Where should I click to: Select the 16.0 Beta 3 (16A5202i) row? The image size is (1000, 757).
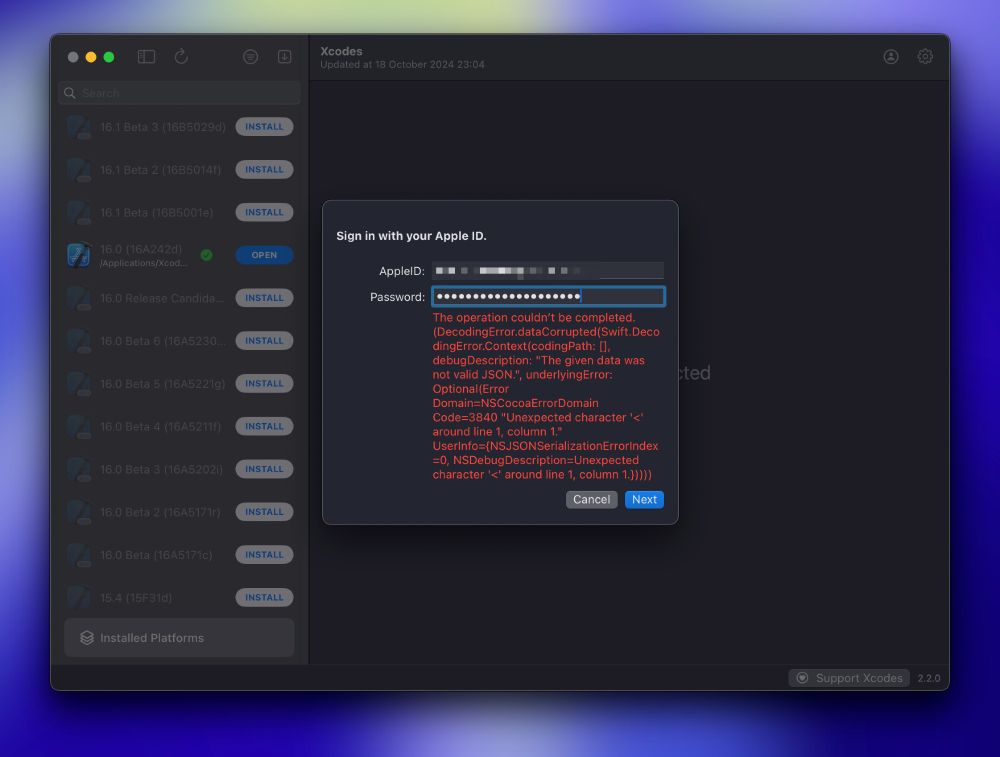pyautogui.click(x=179, y=469)
